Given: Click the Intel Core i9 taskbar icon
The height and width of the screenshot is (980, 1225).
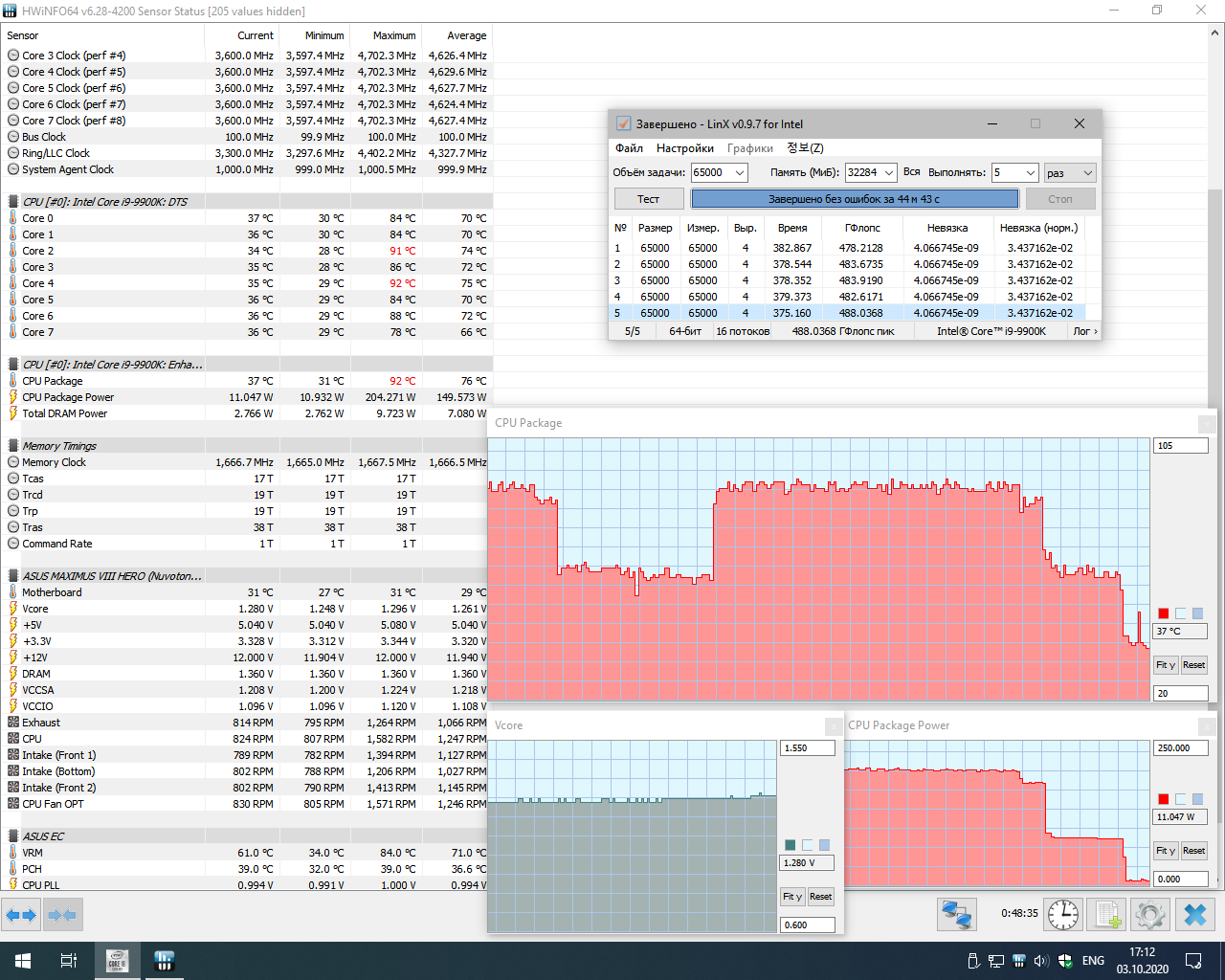Looking at the screenshot, I should 117,961.
